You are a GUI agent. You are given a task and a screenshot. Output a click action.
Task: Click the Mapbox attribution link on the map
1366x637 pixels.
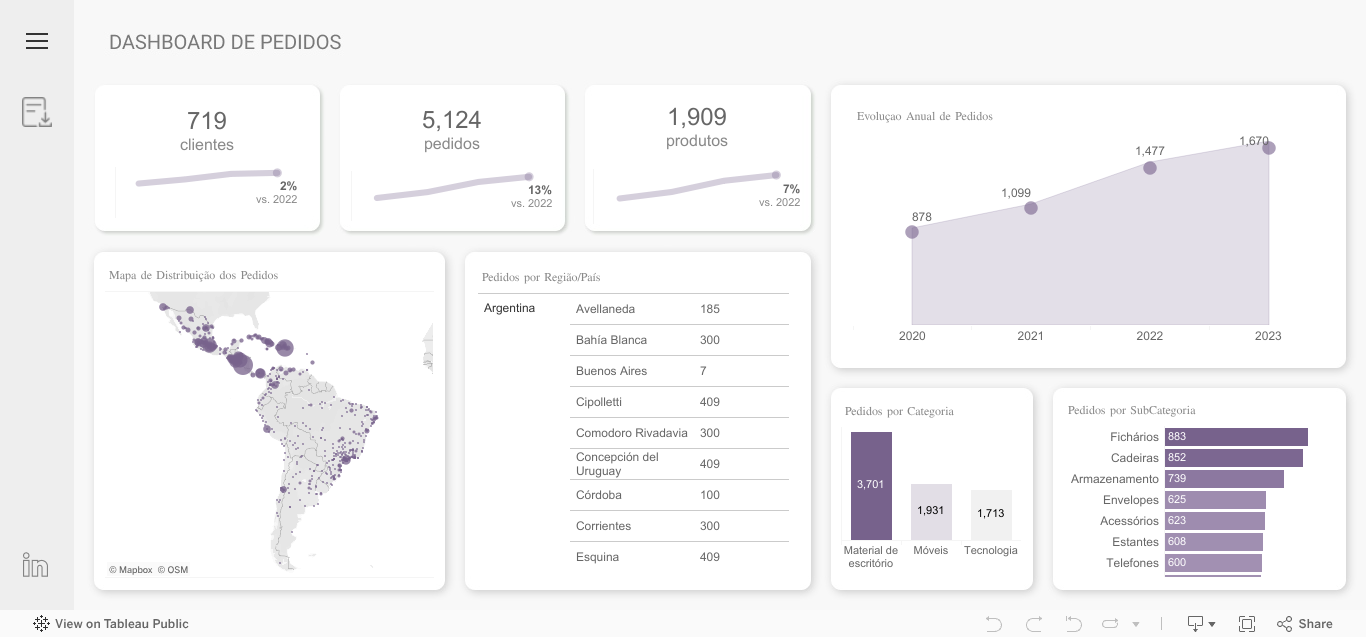click(x=131, y=570)
